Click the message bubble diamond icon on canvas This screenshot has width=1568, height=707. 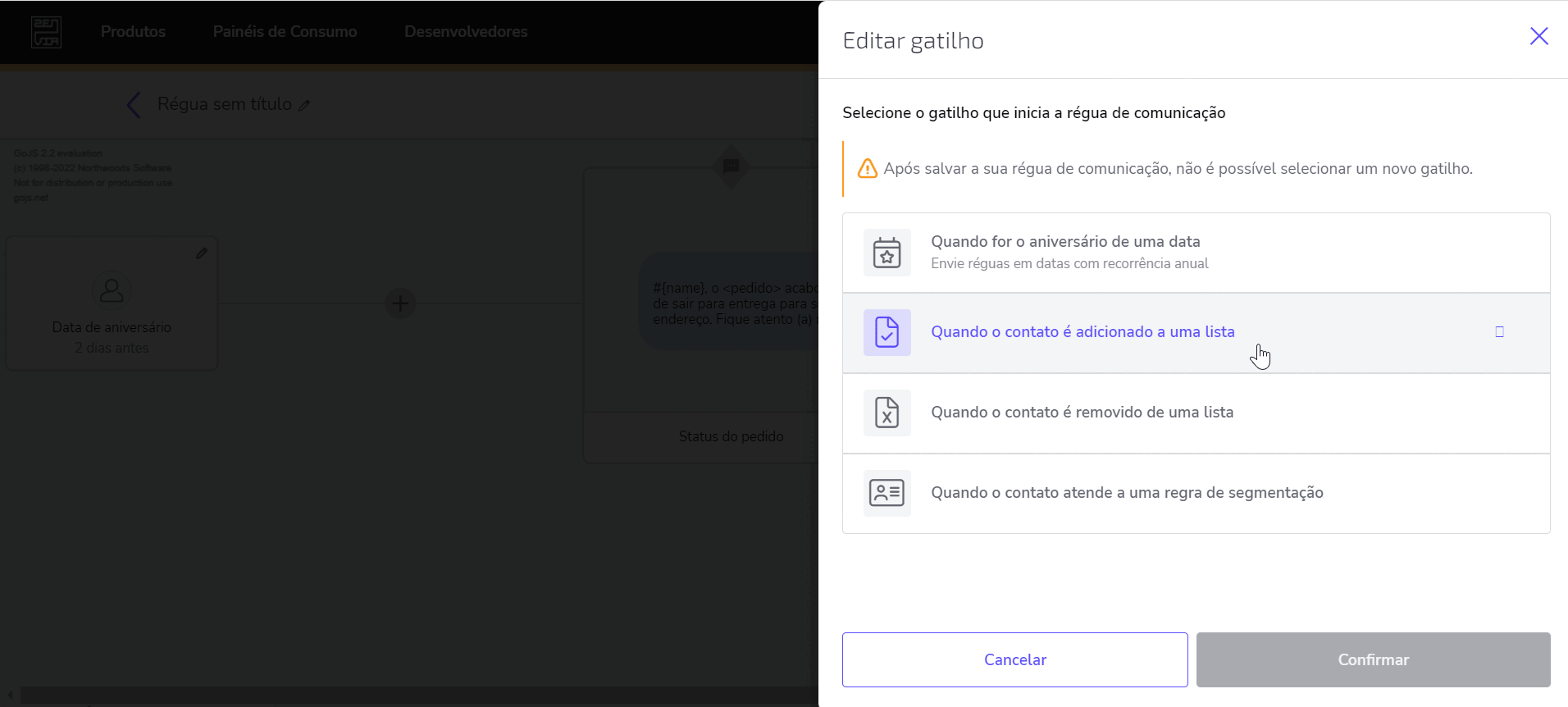pos(731,166)
